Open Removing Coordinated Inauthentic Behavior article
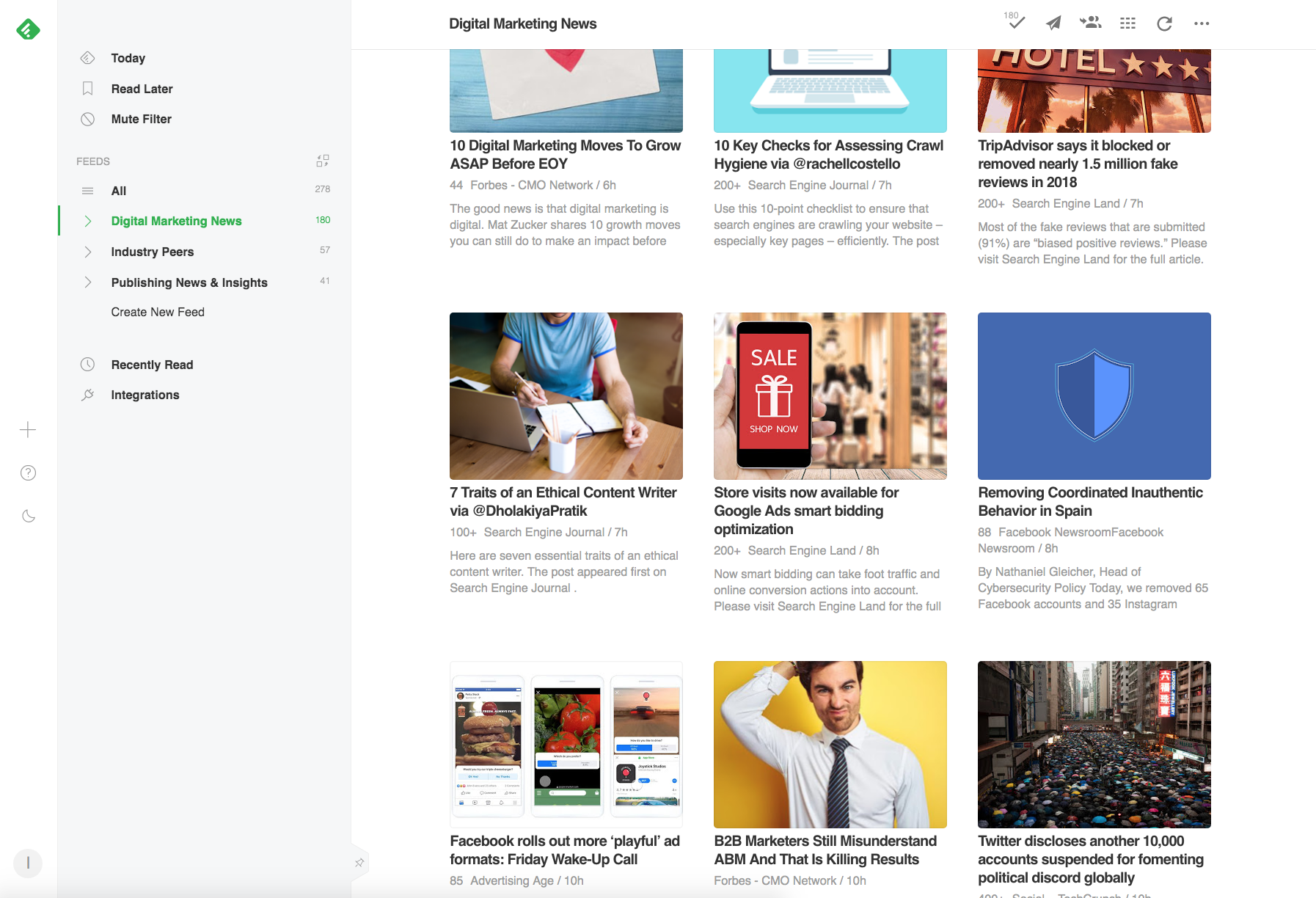This screenshot has width=1316, height=898. pyautogui.click(x=1090, y=502)
